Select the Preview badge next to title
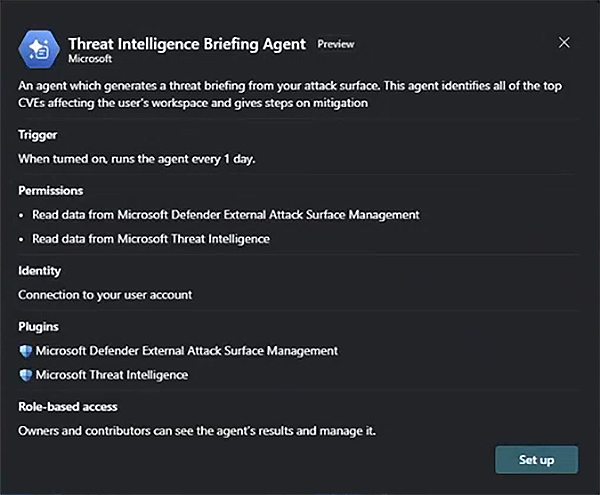The height and width of the screenshot is (495, 600). coord(336,44)
